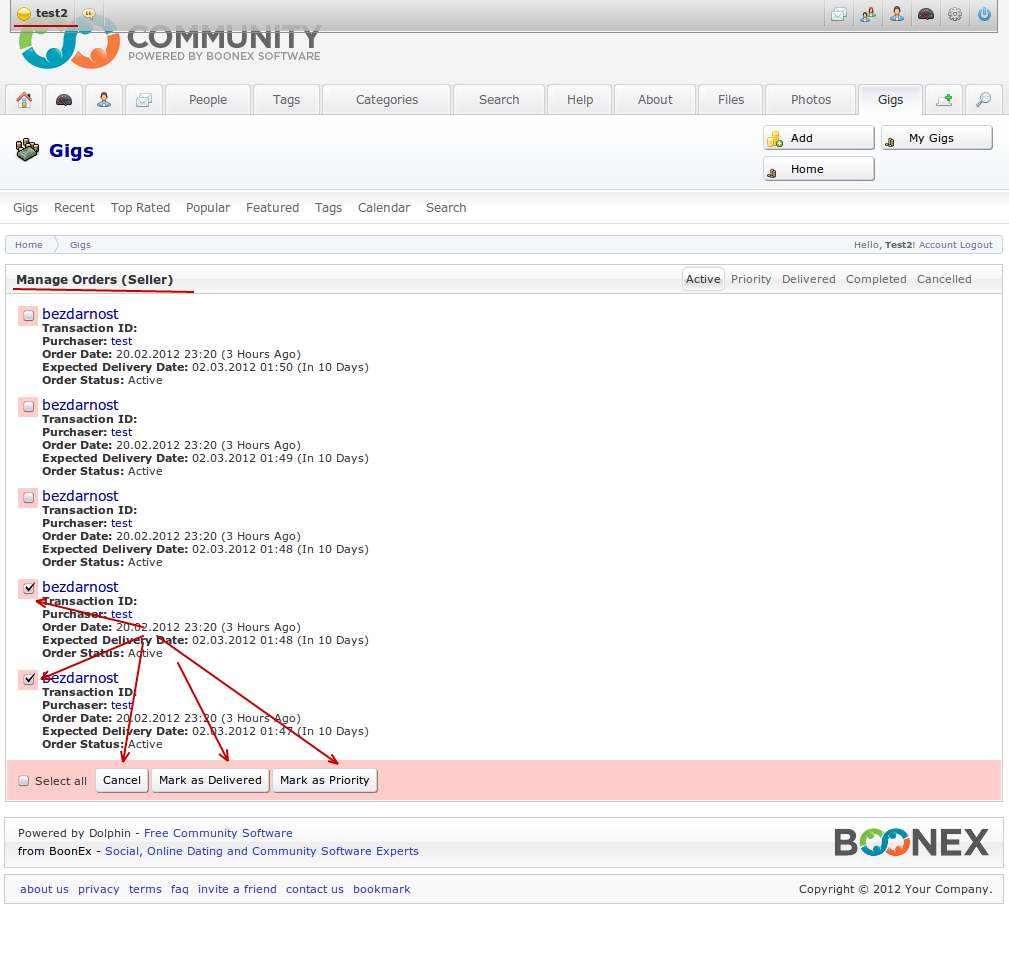Go to home via house icon tab
The height and width of the screenshot is (954, 1009).
point(24,100)
